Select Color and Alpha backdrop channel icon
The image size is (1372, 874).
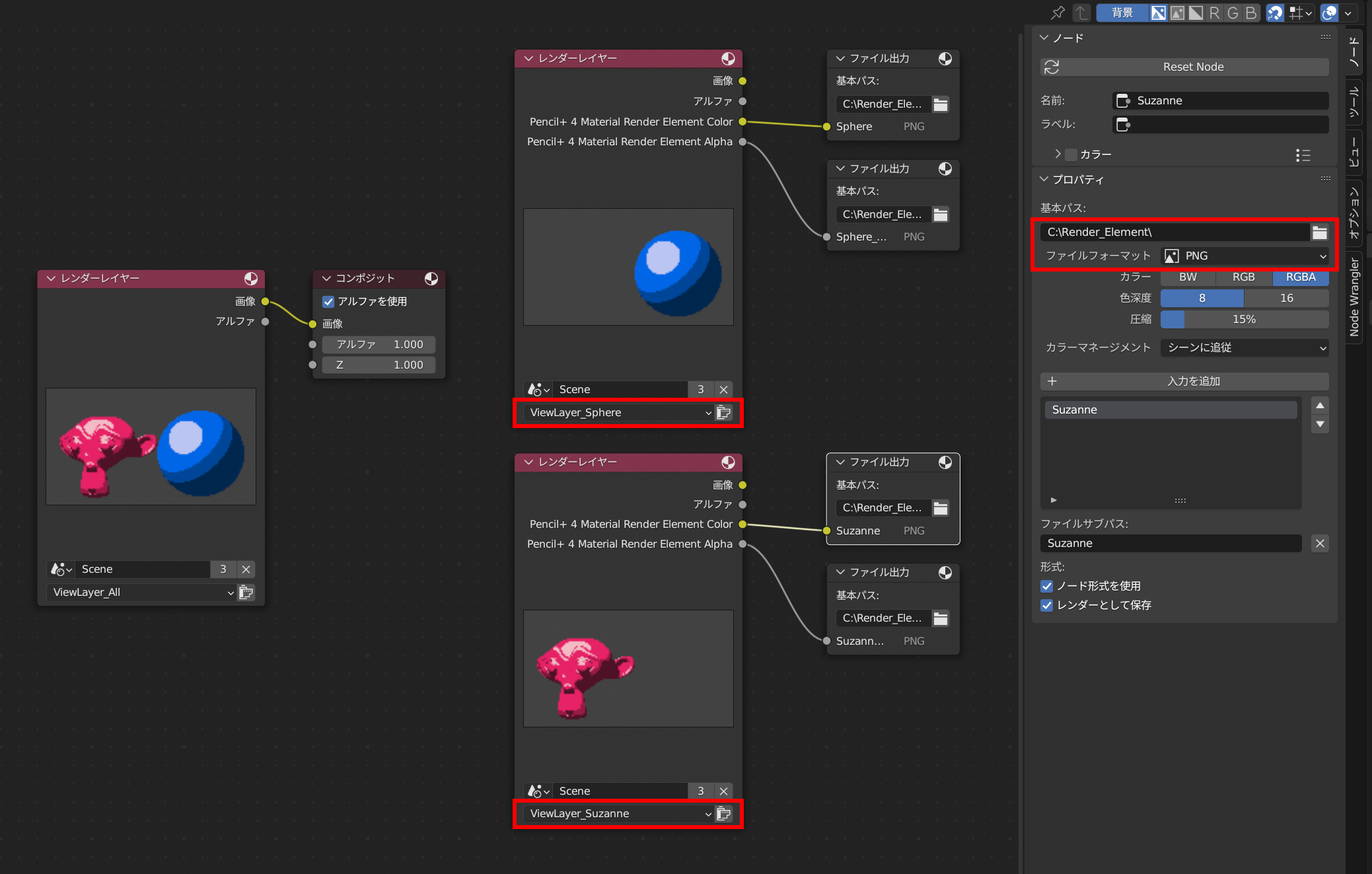point(1159,13)
